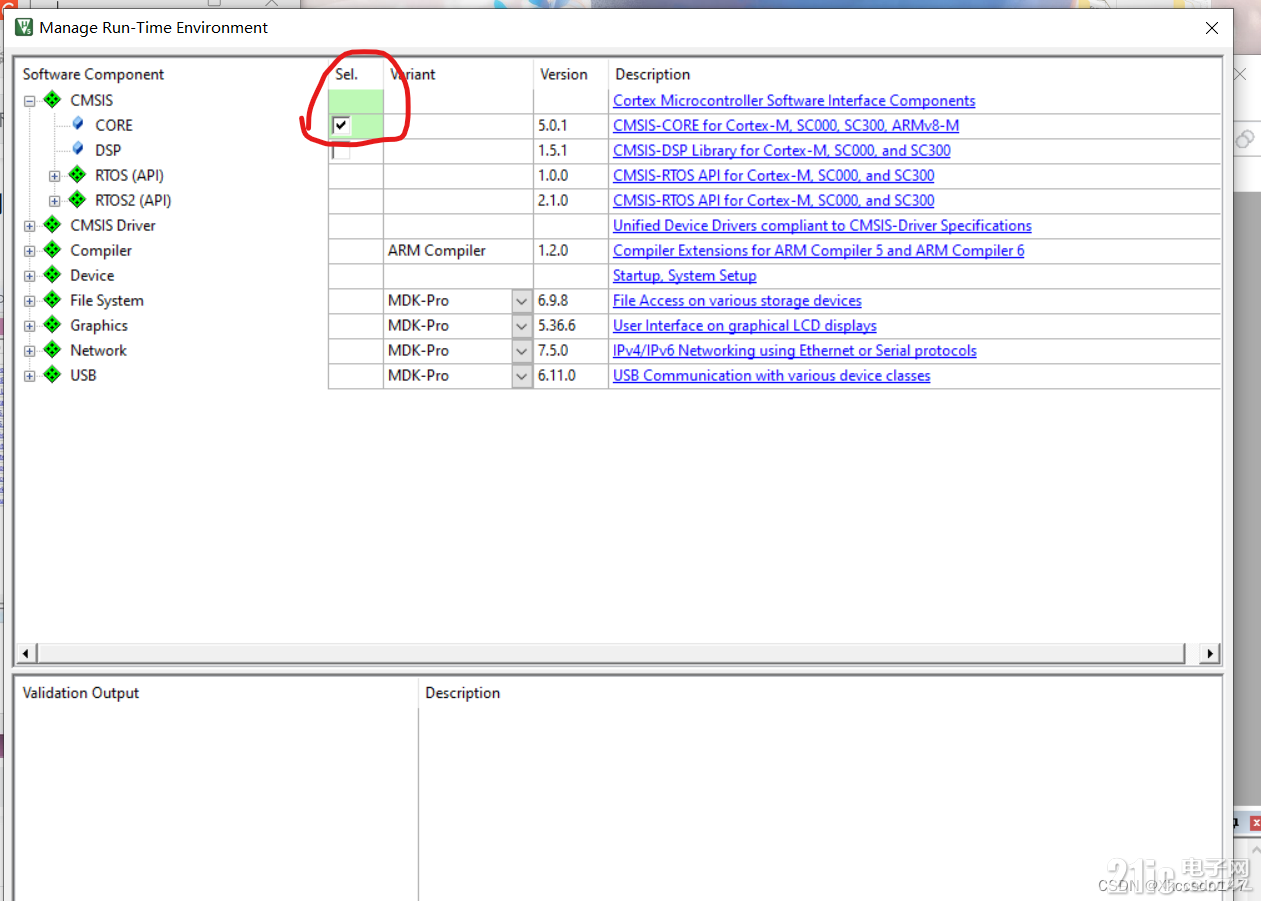Expand the Graphics node

(x=29, y=326)
